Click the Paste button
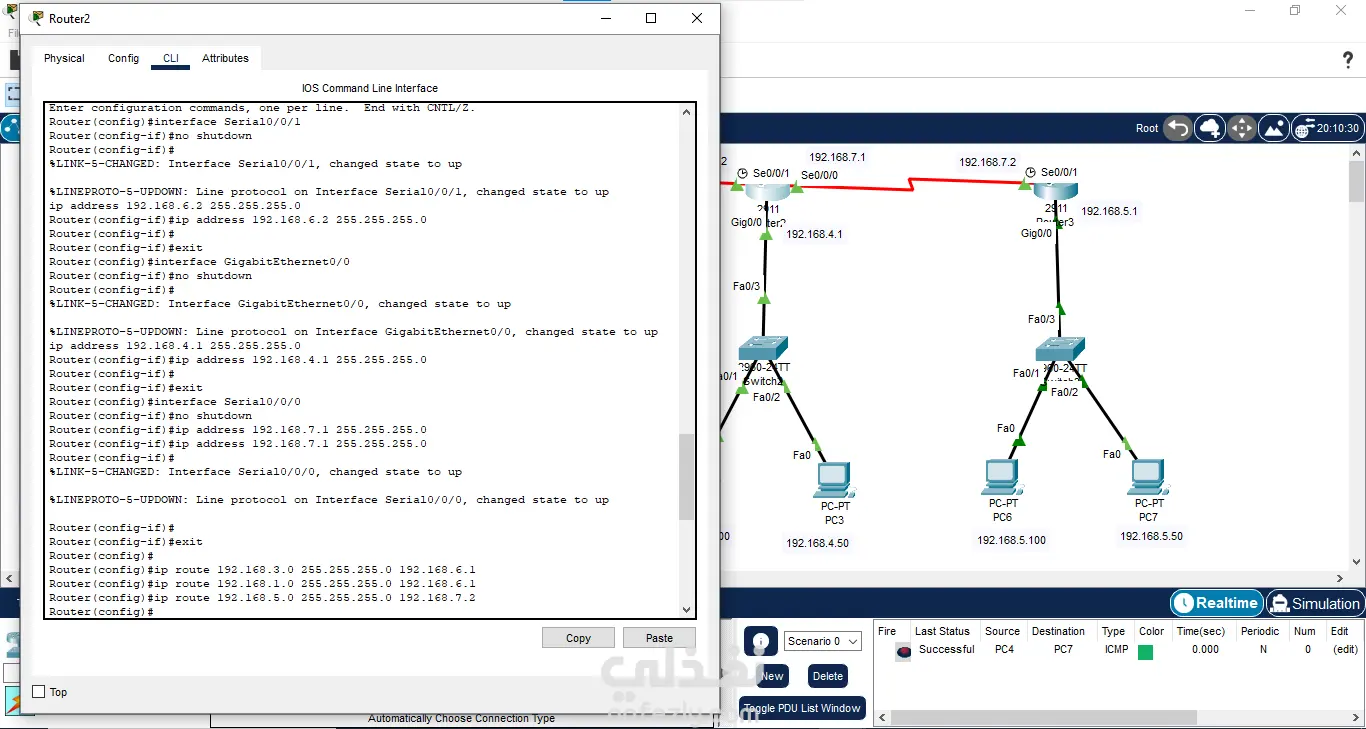The height and width of the screenshot is (729, 1366). (x=659, y=638)
